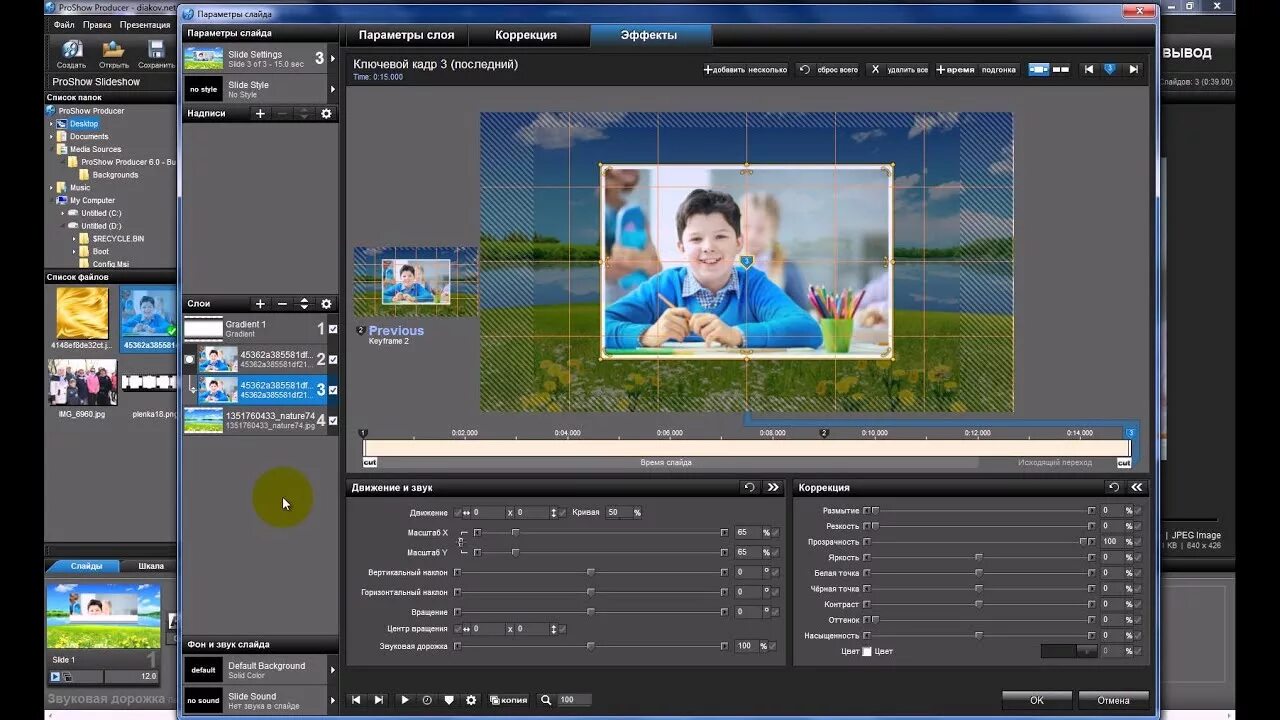Click the удалить все button
The width and height of the screenshot is (1280, 720).
tap(899, 70)
